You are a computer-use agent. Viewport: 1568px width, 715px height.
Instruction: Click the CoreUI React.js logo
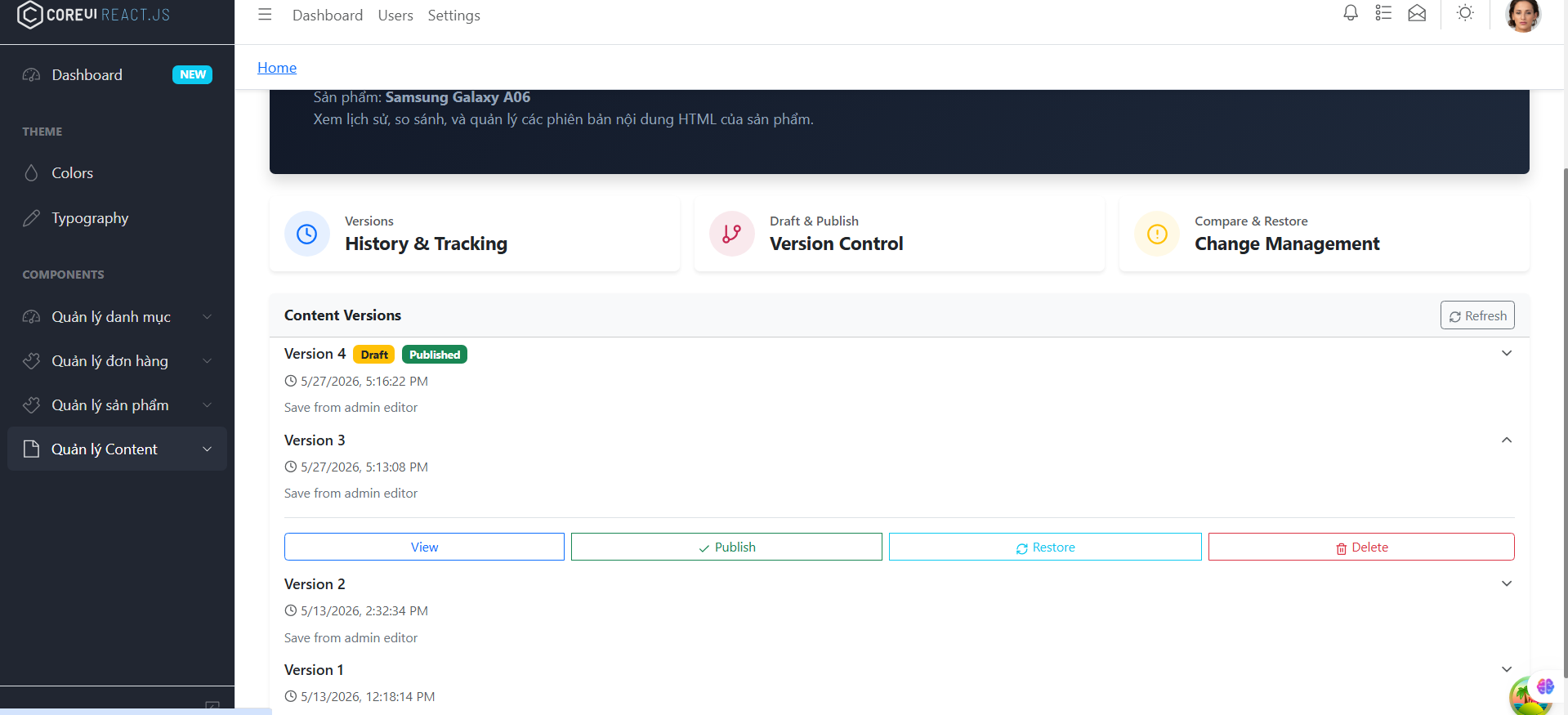coord(93,15)
